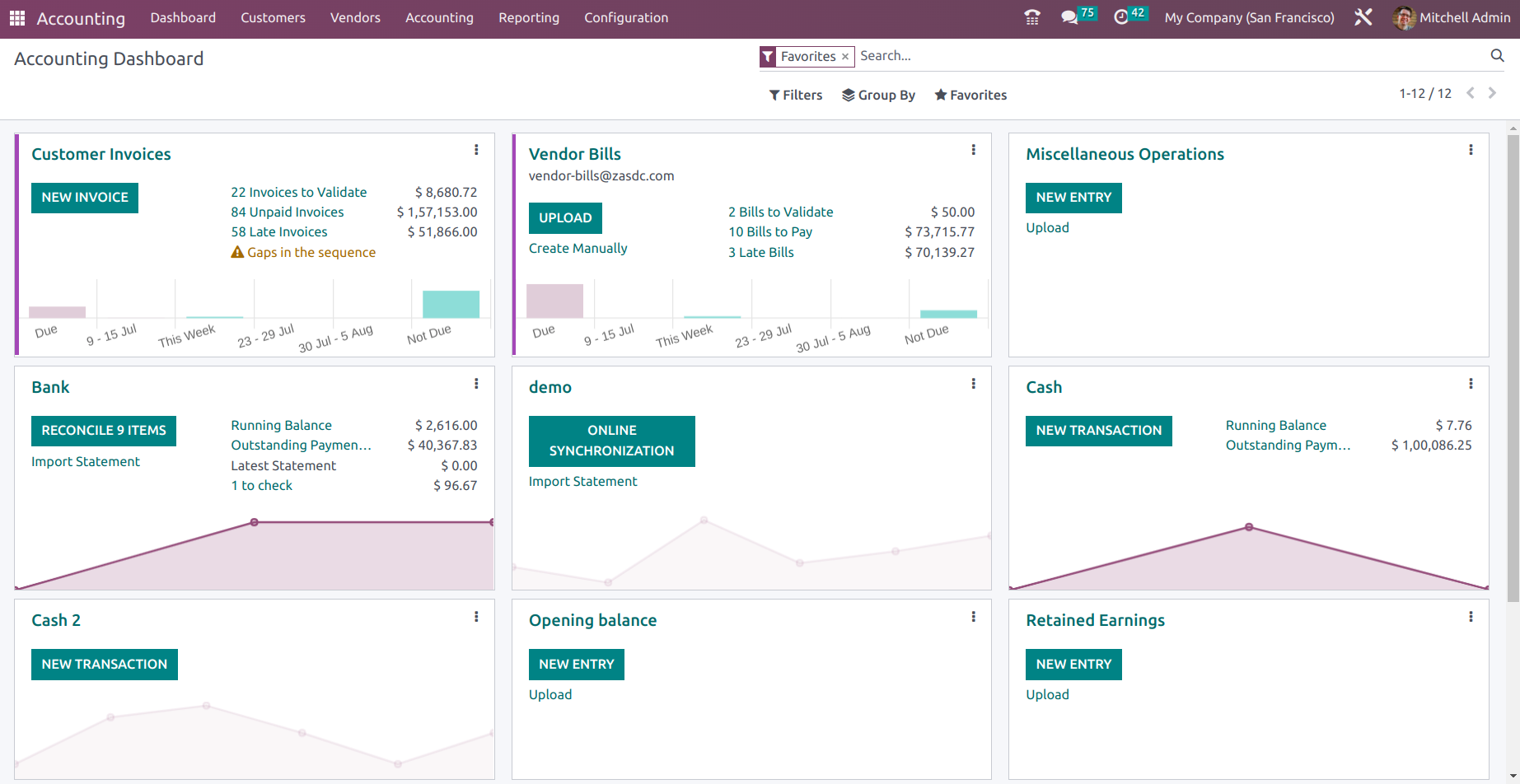Click the phone/VoIP headset icon
Screen dimensions: 1520x784
tap(1031, 17)
